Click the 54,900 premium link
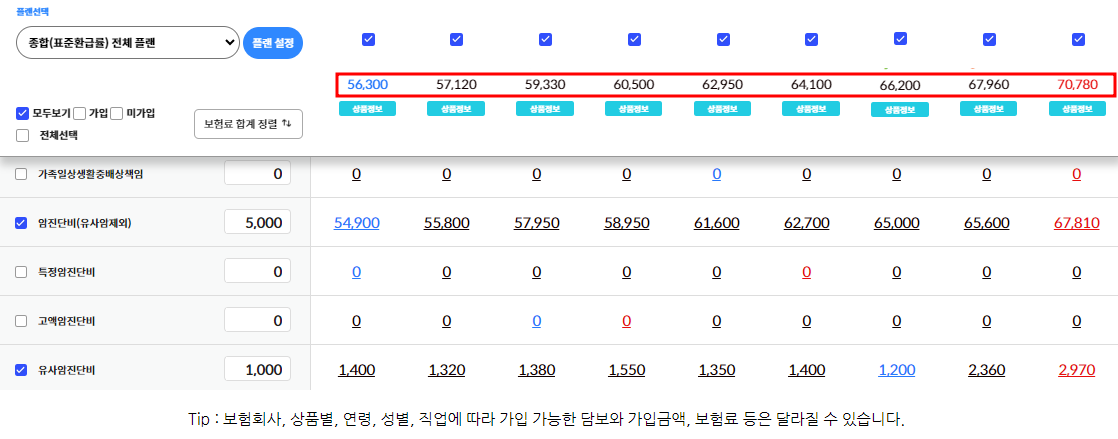 (357, 223)
